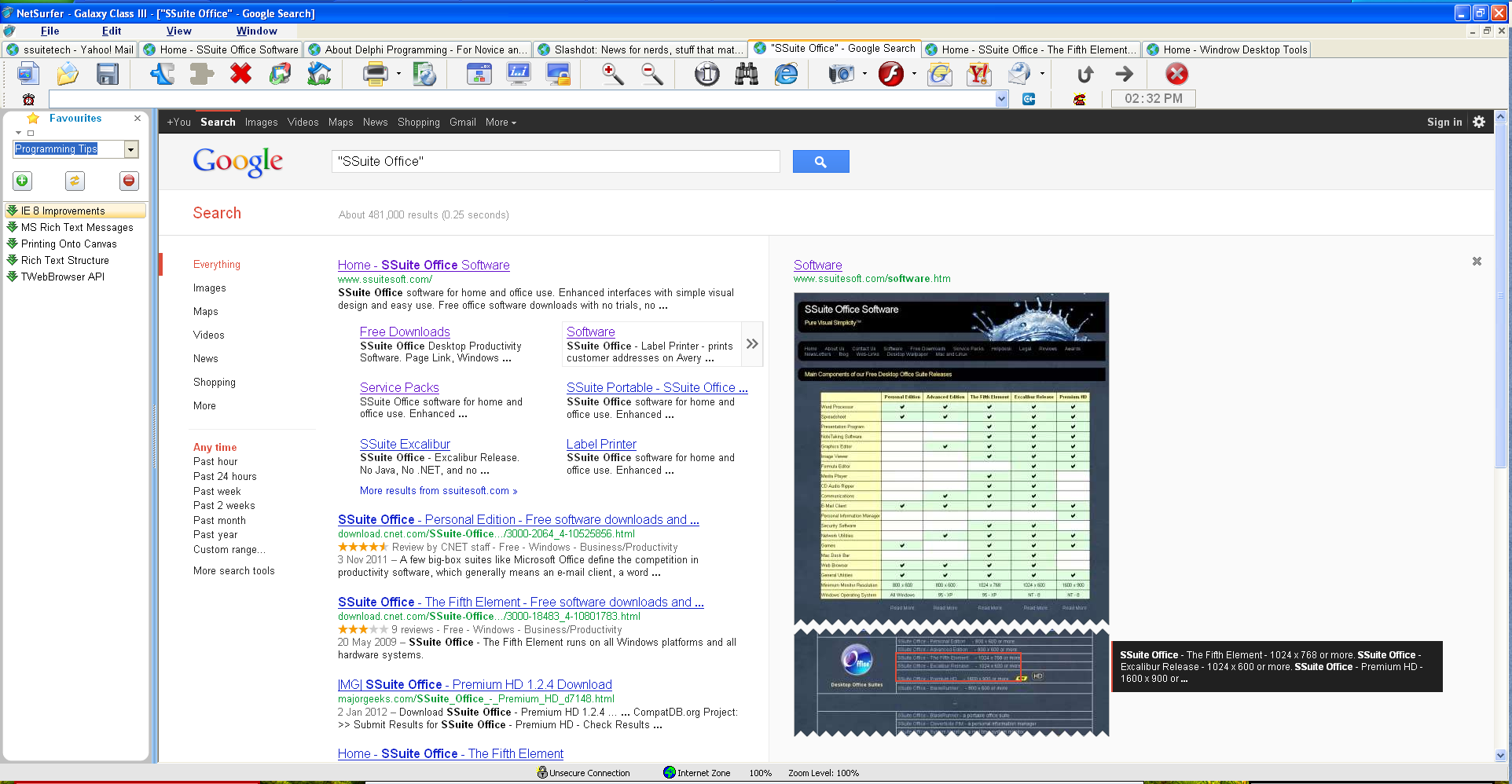Click the binoculars find icon
Screen dimensions: 1512x784
click(746, 75)
